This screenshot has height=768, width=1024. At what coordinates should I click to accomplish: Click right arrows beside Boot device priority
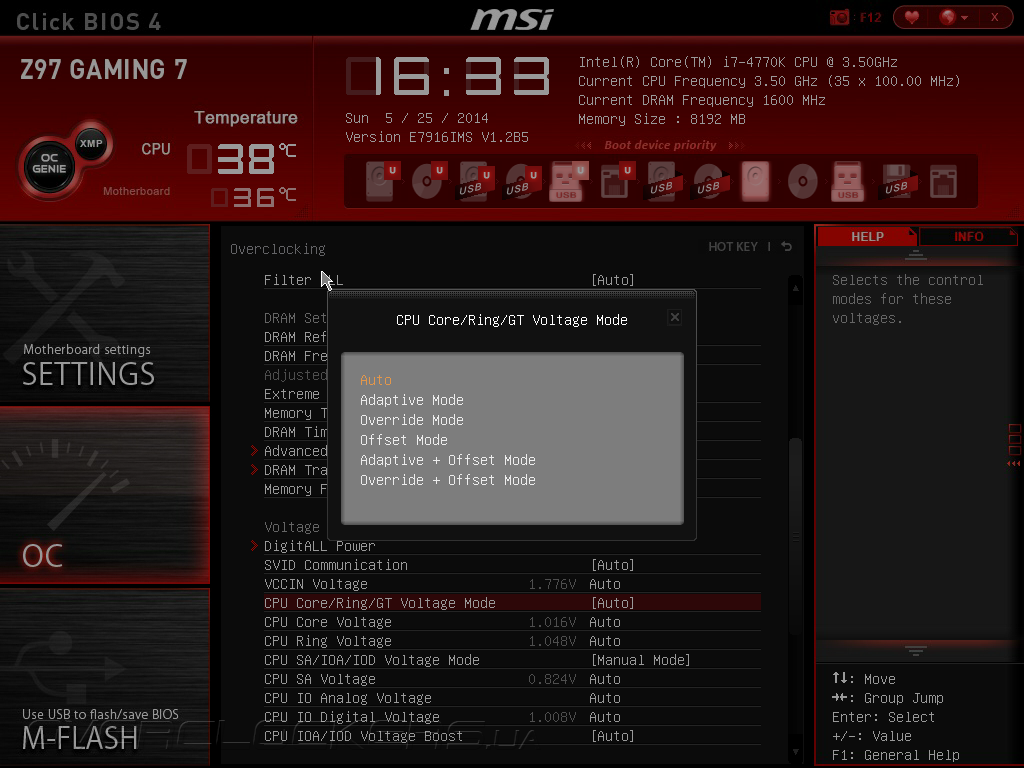736,145
